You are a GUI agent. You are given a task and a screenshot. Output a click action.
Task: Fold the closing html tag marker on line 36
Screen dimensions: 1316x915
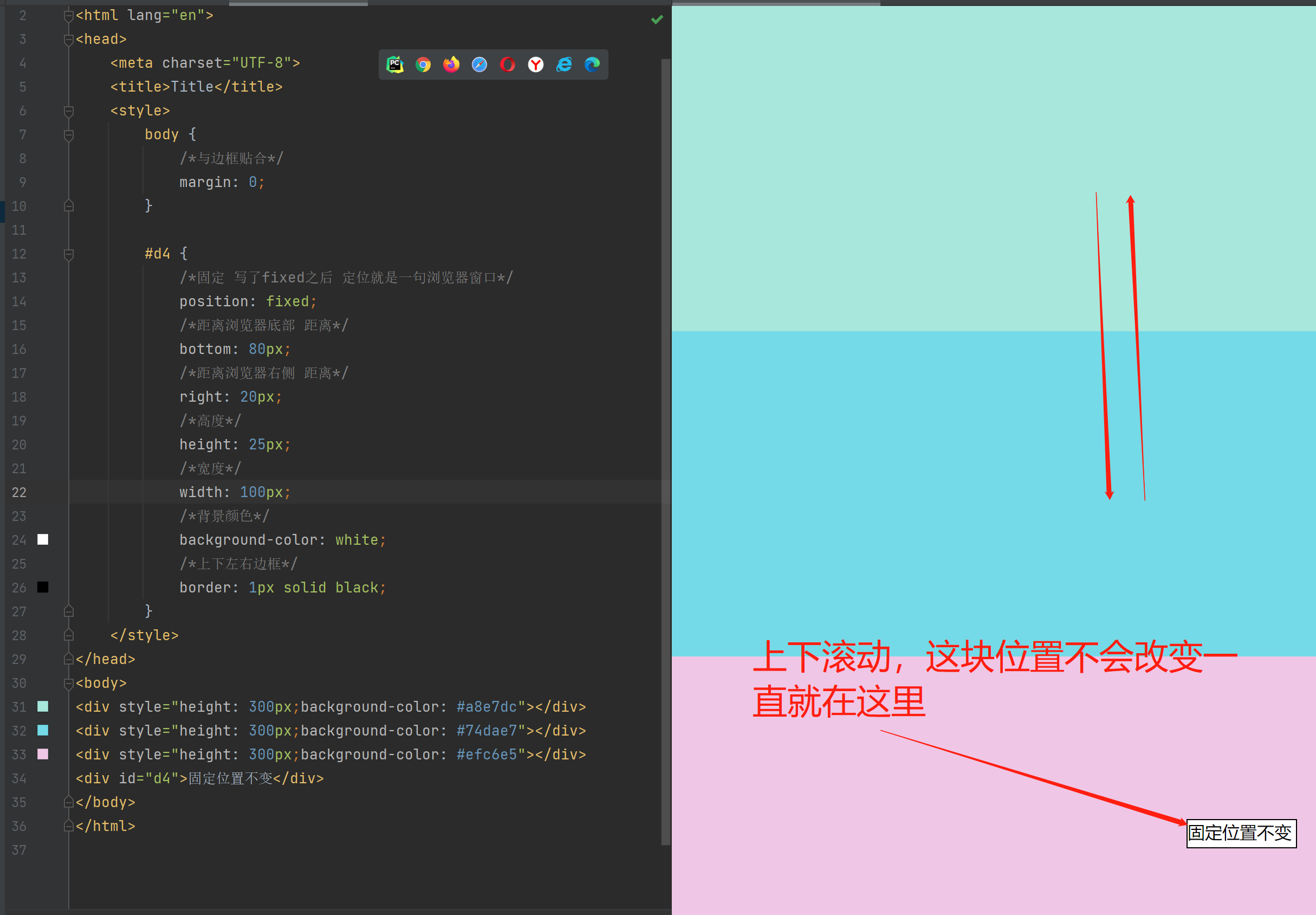pos(69,826)
